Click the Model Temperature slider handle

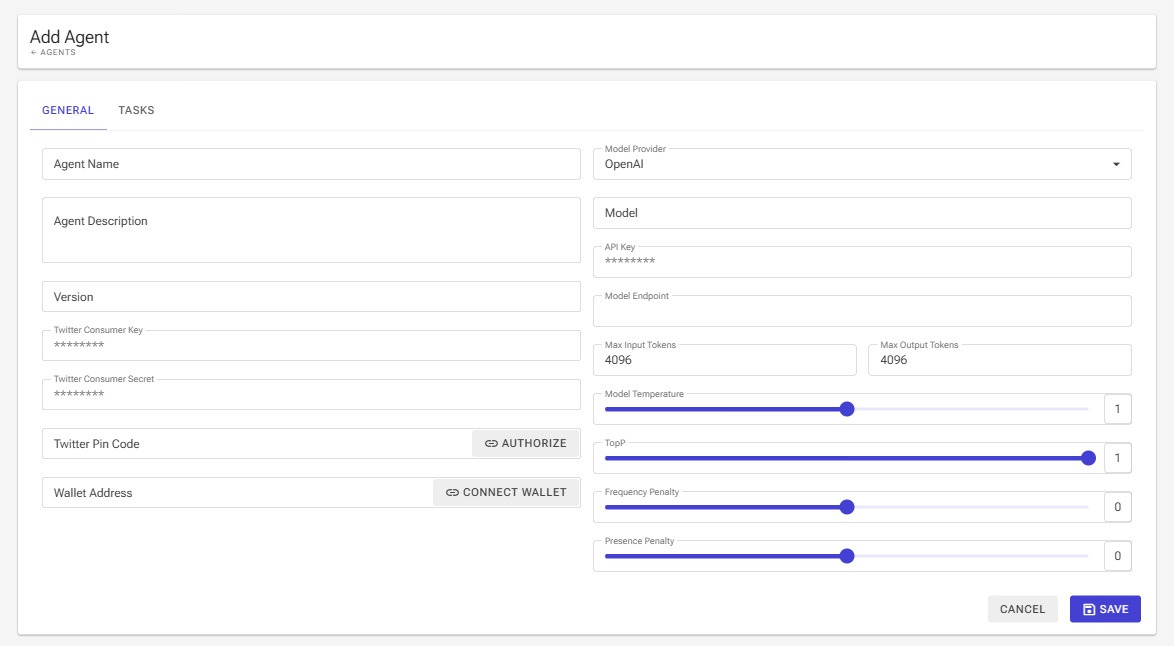click(x=847, y=409)
